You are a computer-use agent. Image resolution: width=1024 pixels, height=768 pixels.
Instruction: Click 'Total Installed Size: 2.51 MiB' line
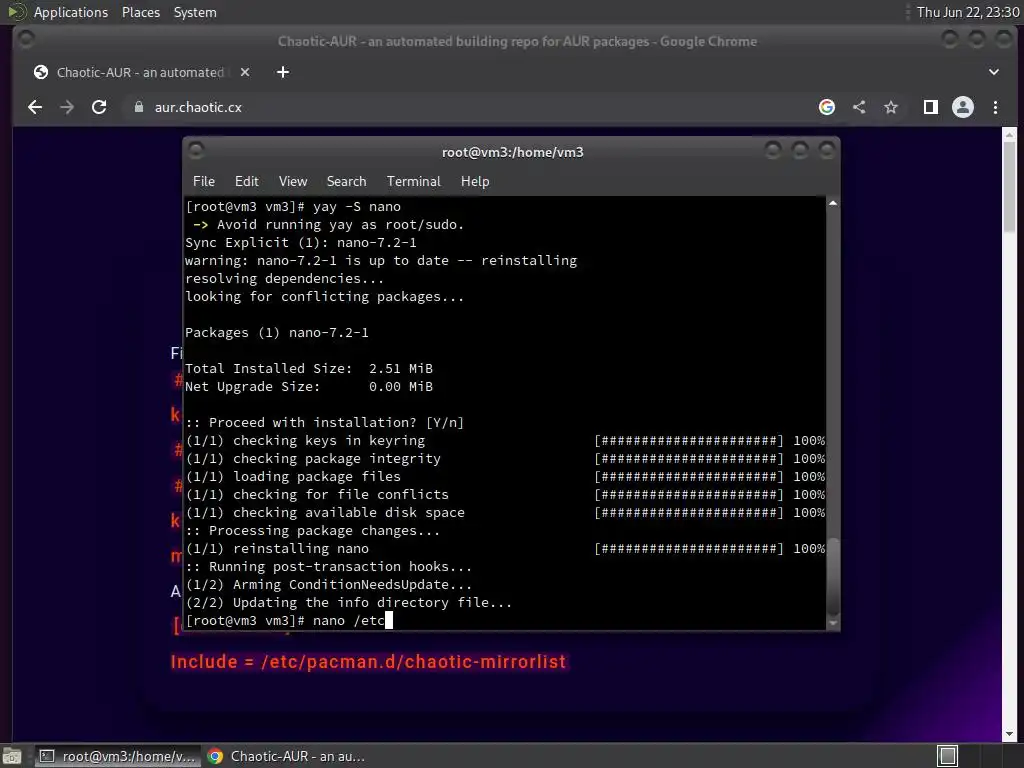tap(309, 368)
